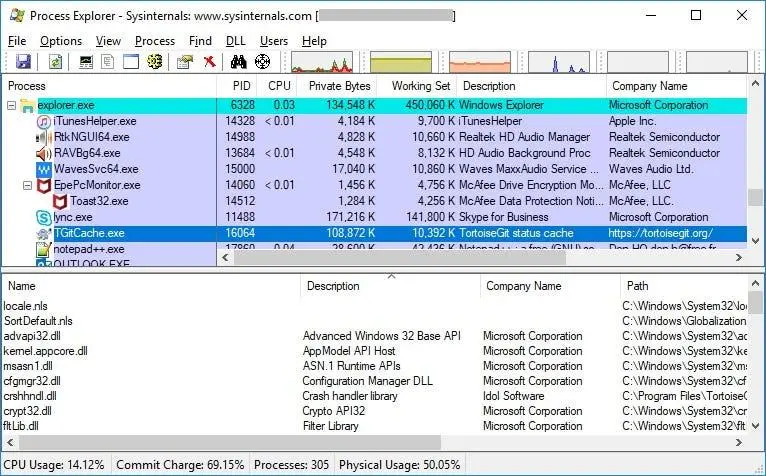Screen dimensions: 766x476
Task: Click lower pane horizontal scrollbar left arrow
Action: [10, 443]
